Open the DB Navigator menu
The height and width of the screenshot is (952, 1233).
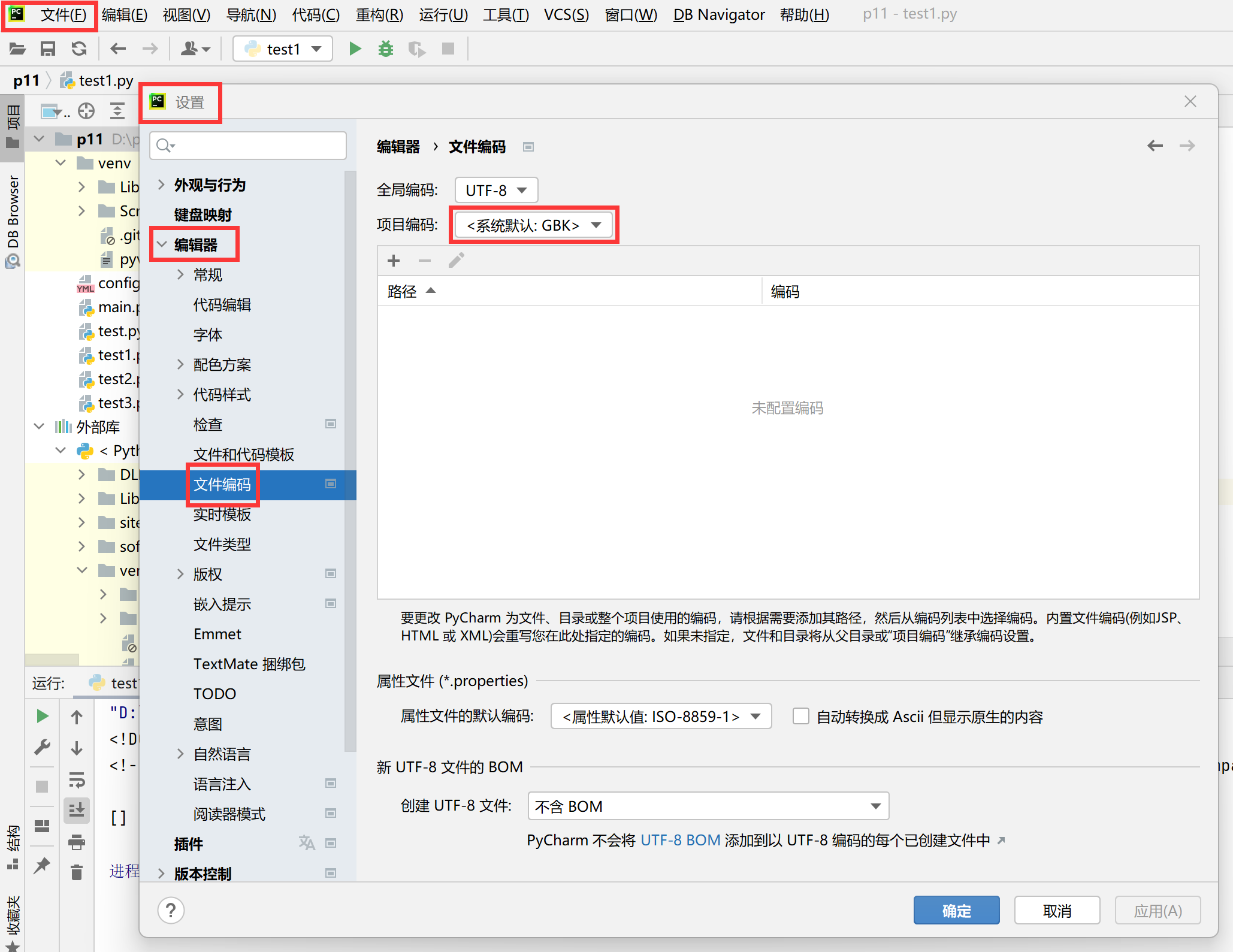point(718,14)
